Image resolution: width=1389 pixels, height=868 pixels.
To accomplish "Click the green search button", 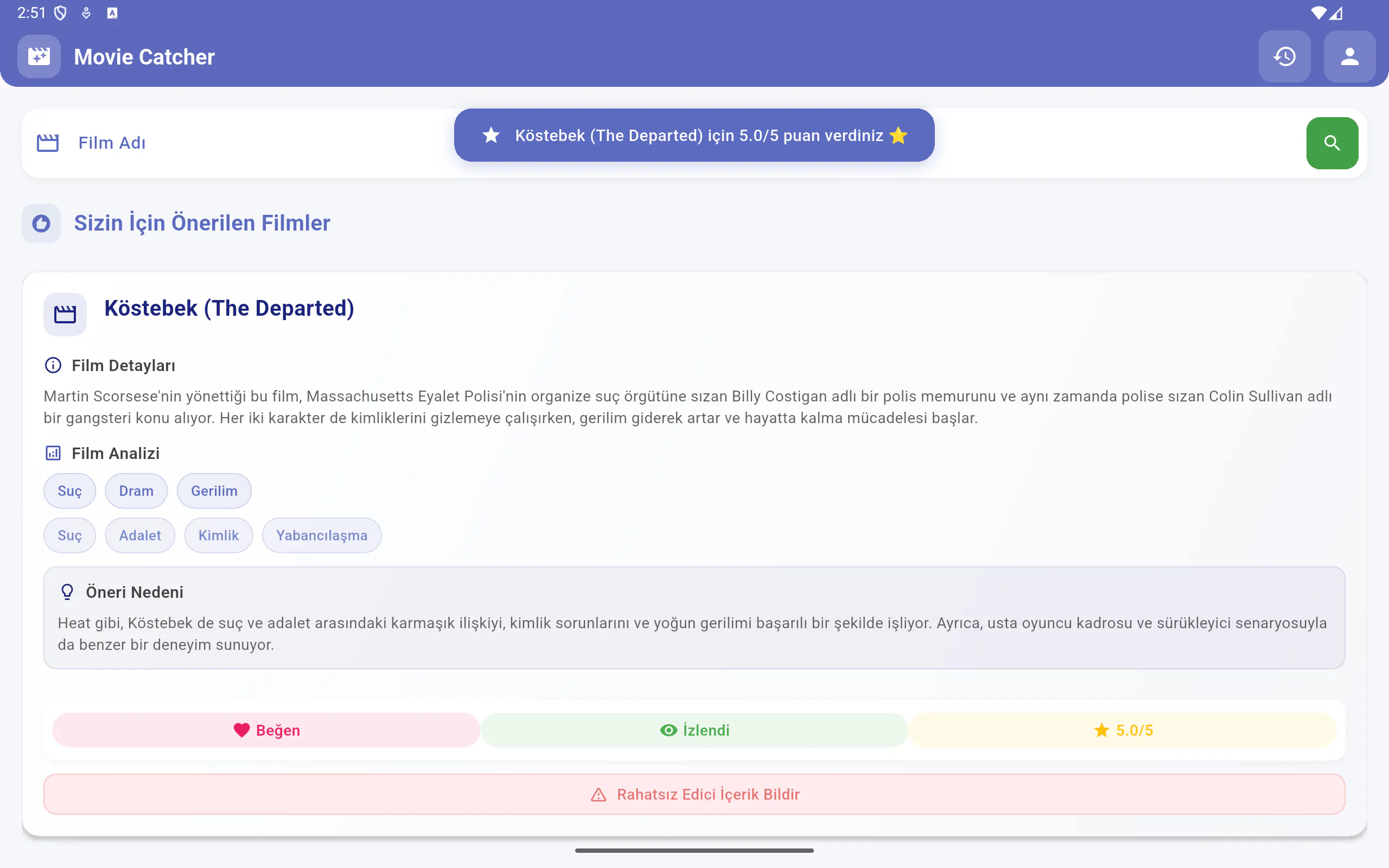I will pyautogui.click(x=1331, y=143).
